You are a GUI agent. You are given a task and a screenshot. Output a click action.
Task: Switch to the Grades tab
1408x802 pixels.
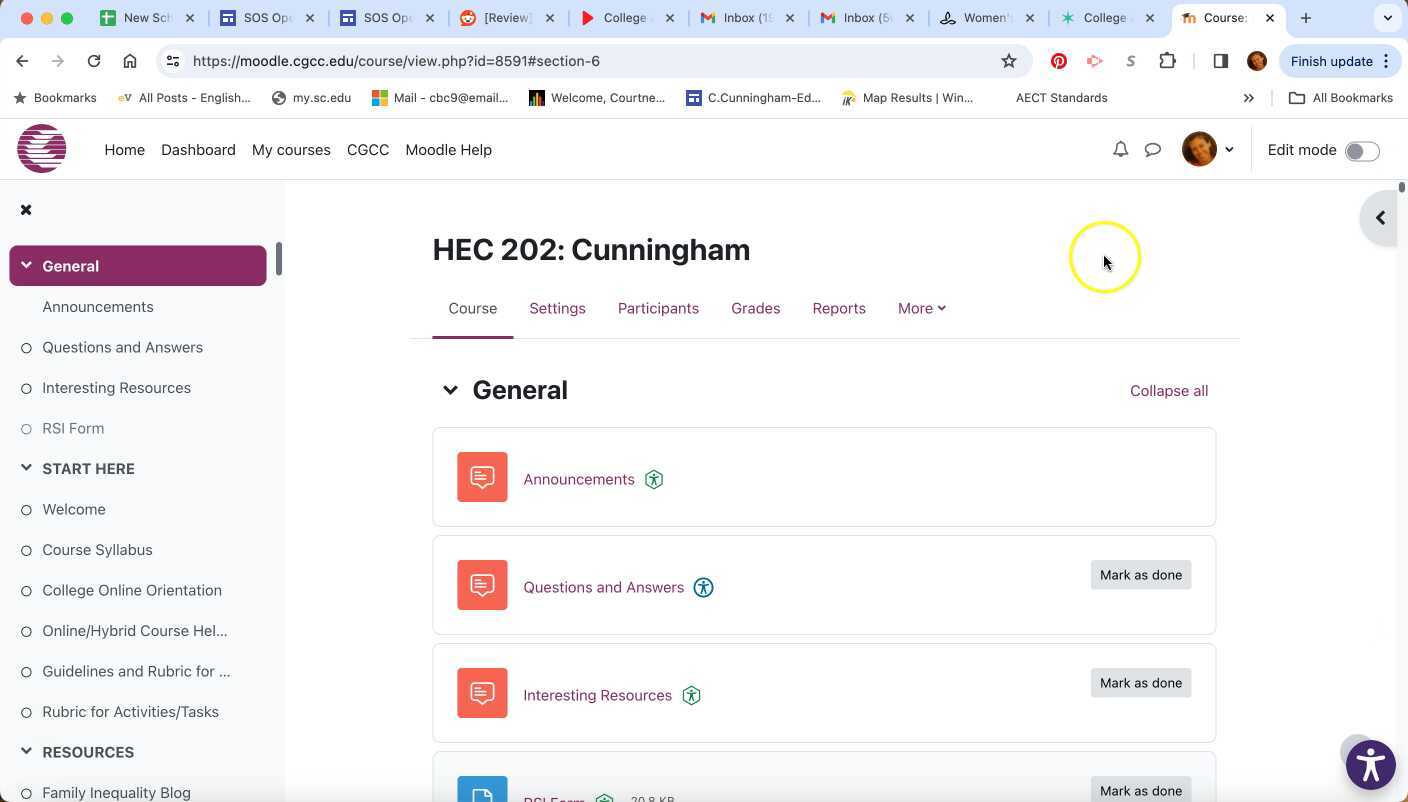pyautogui.click(x=755, y=308)
